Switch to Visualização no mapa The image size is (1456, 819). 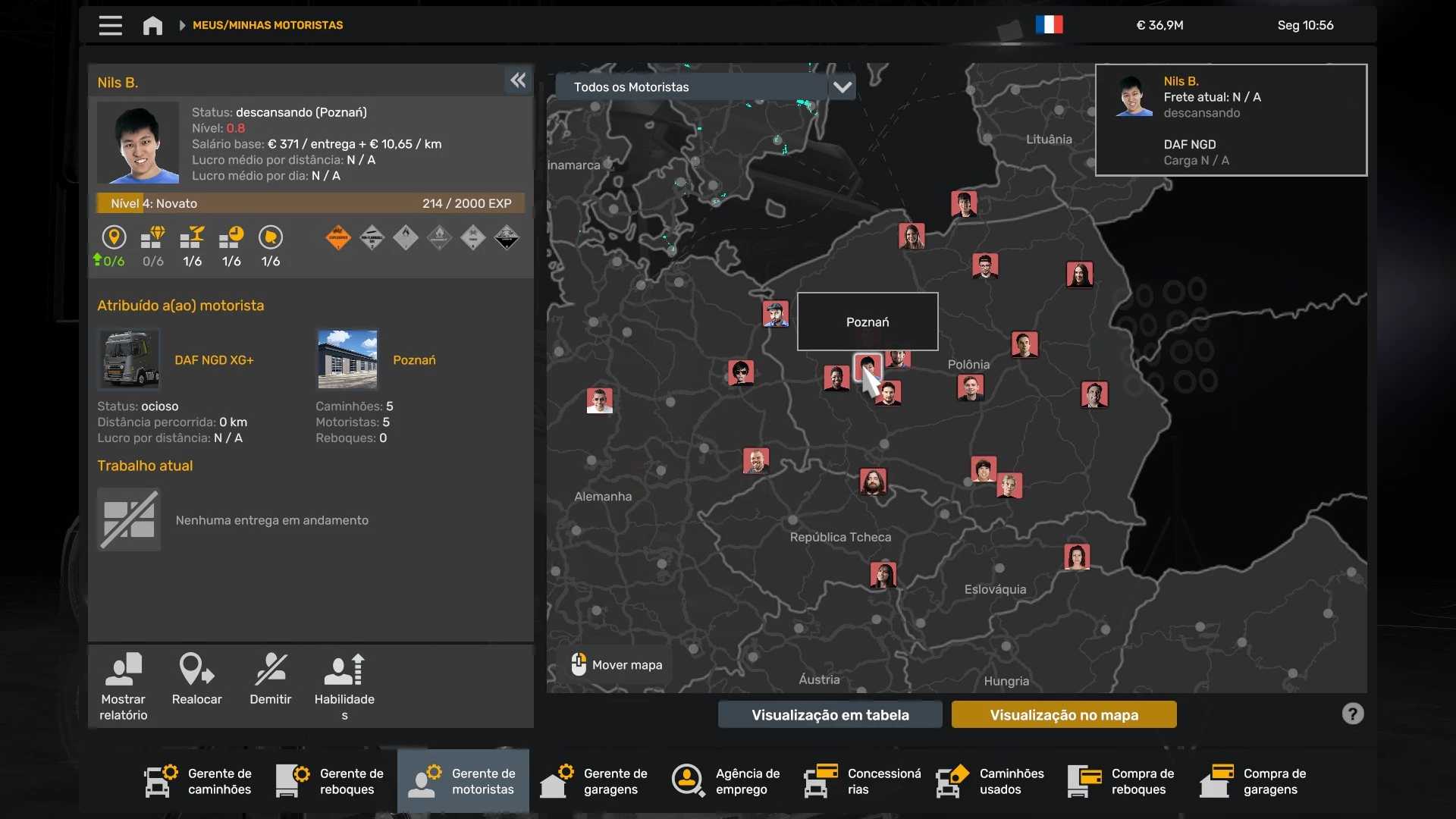click(x=1063, y=714)
